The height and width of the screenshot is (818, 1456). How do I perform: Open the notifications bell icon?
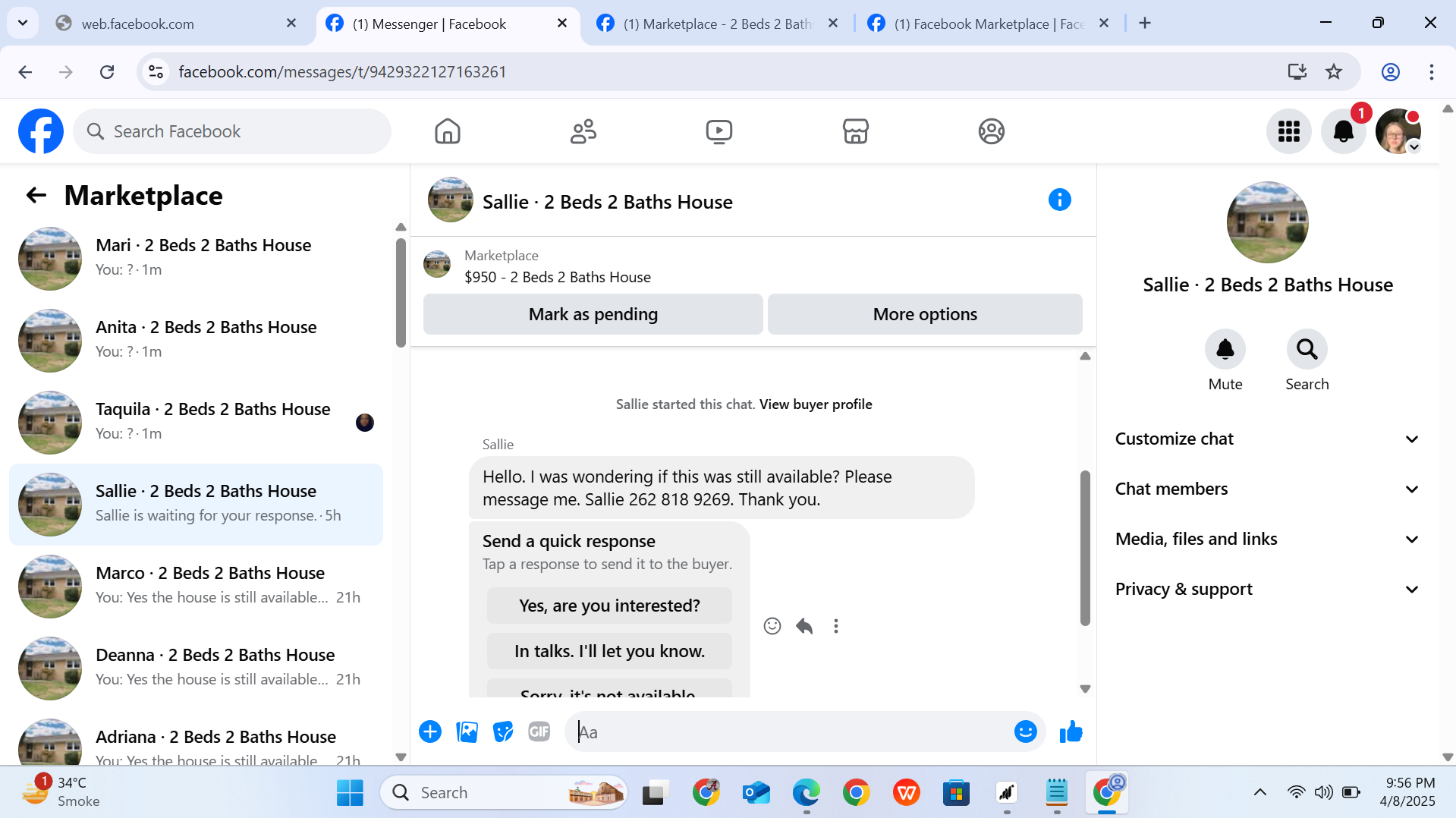click(x=1343, y=131)
